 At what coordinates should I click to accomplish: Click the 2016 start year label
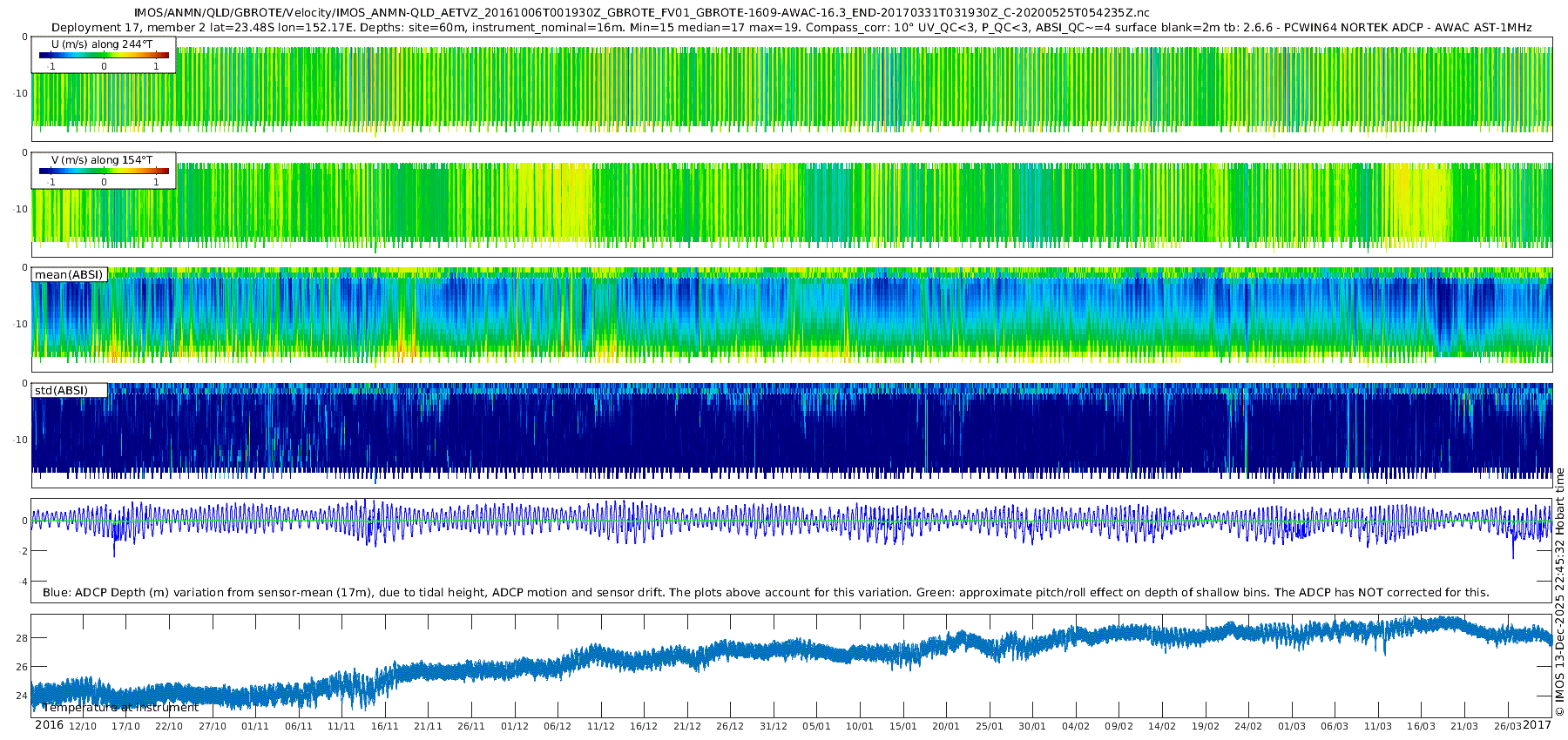pyautogui.click(x=49, y=725)
